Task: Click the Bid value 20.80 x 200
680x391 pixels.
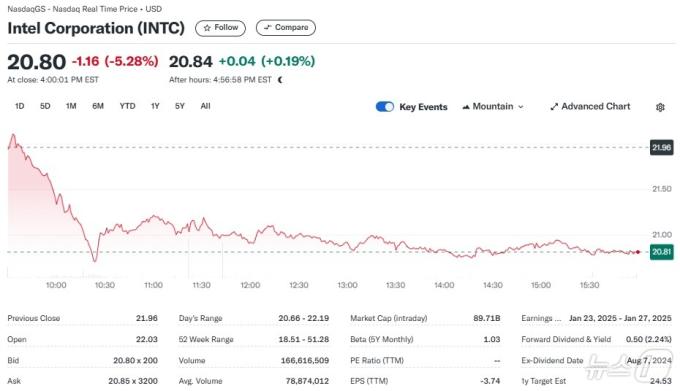Action: click(135, 361)
